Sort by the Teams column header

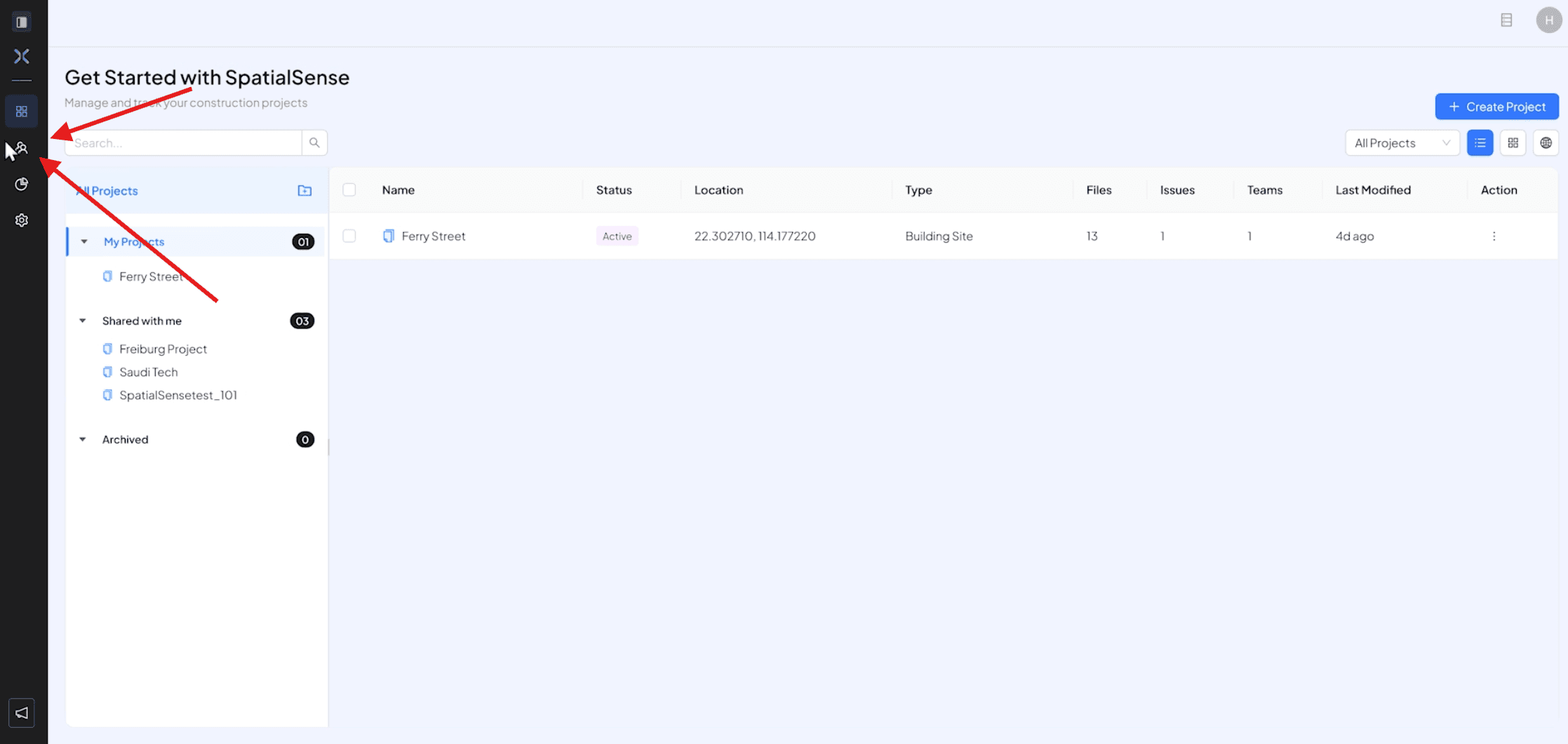click(x=1264, y=190)
